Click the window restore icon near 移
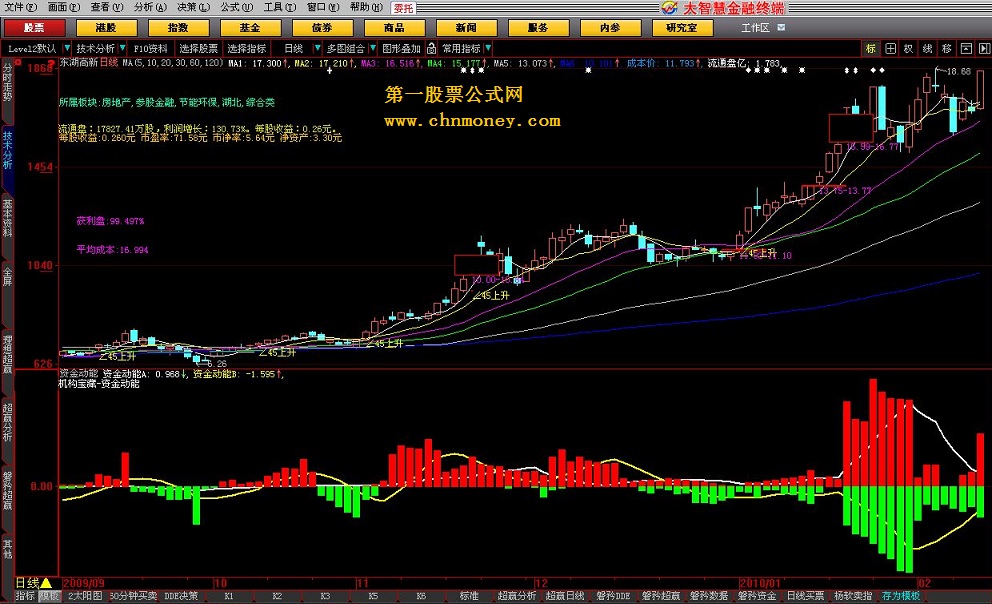This screenshot has height=604, width=992. tap(966, 49)
